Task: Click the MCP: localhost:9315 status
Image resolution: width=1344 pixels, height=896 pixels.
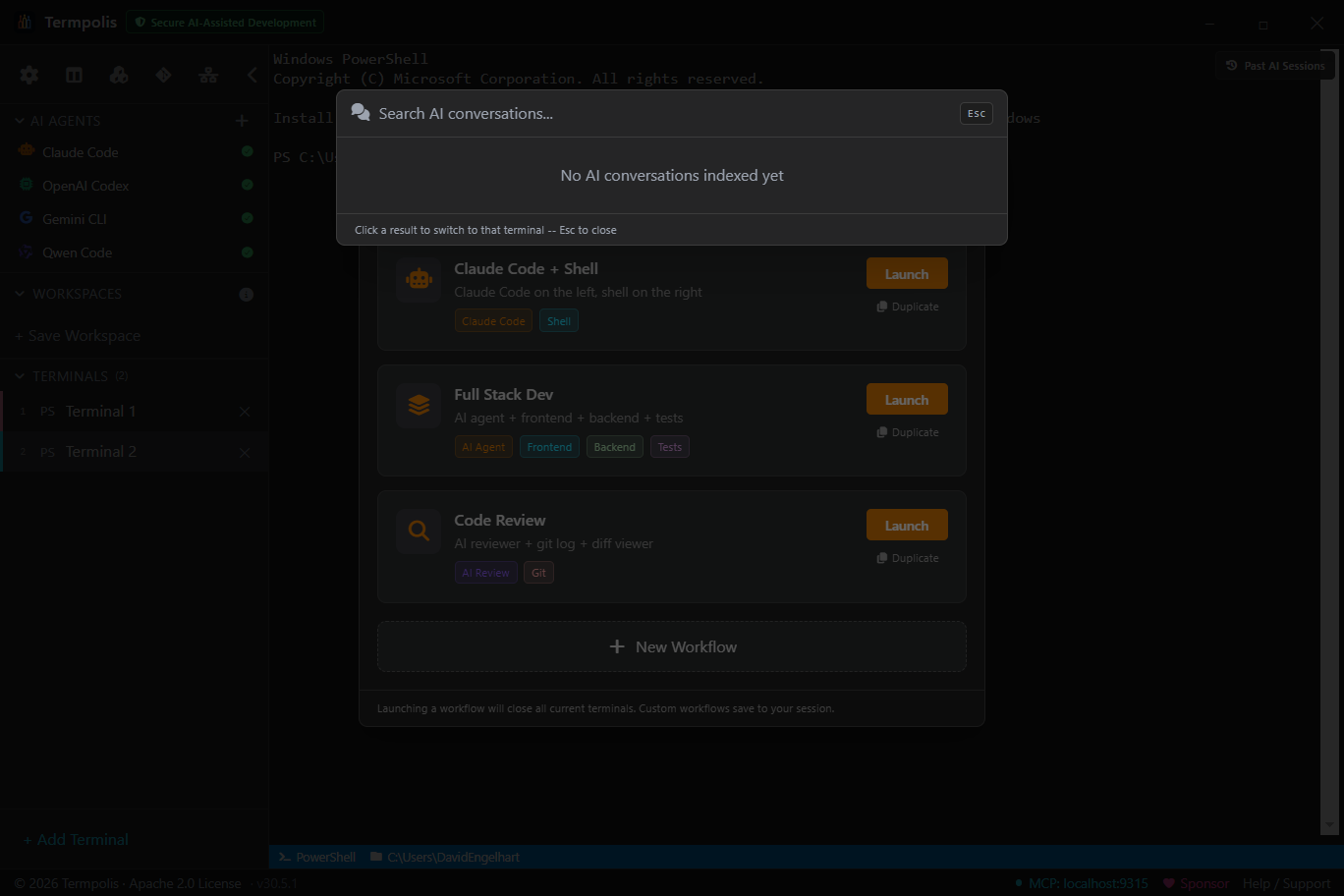Action: coord(1081,883)
